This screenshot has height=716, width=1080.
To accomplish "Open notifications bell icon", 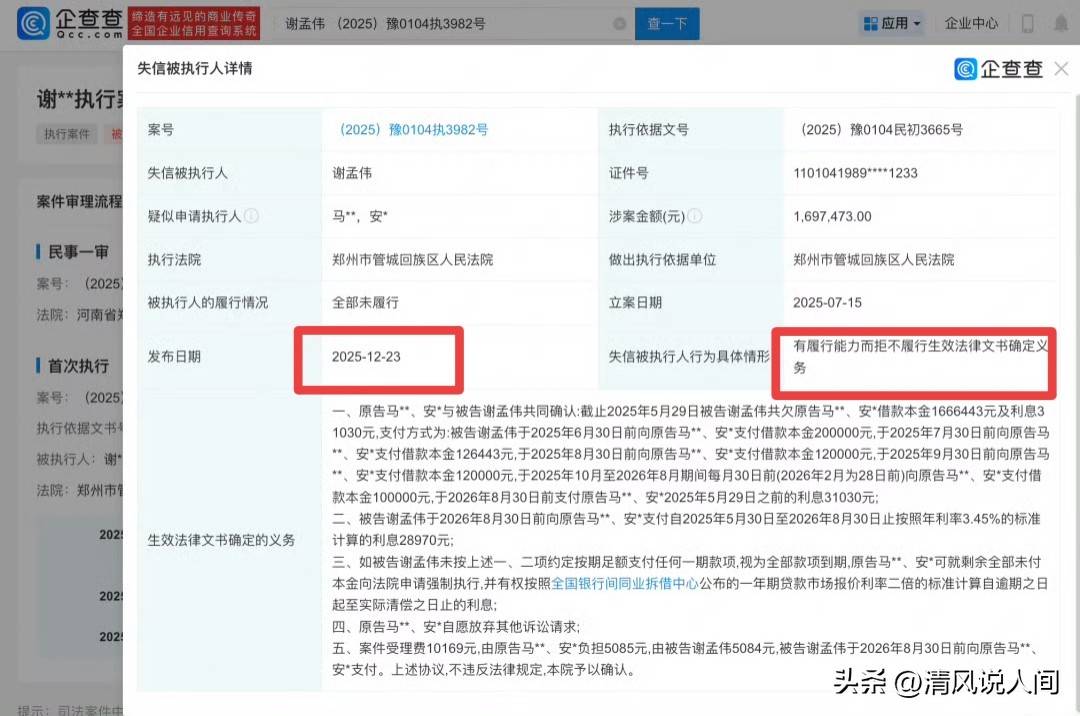I will 1060,23.
